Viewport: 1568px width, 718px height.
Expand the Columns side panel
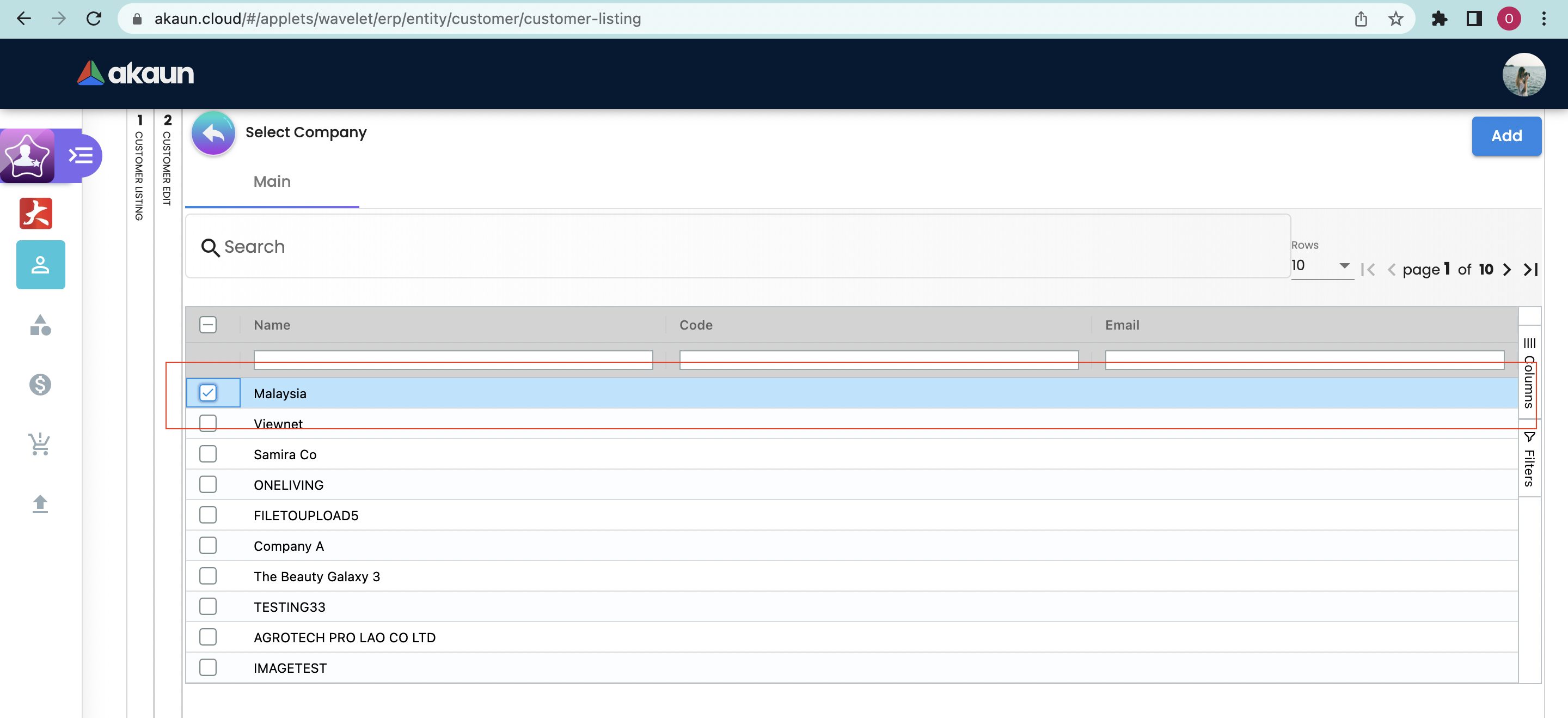pyautogui.click(x=1529, y=373)
